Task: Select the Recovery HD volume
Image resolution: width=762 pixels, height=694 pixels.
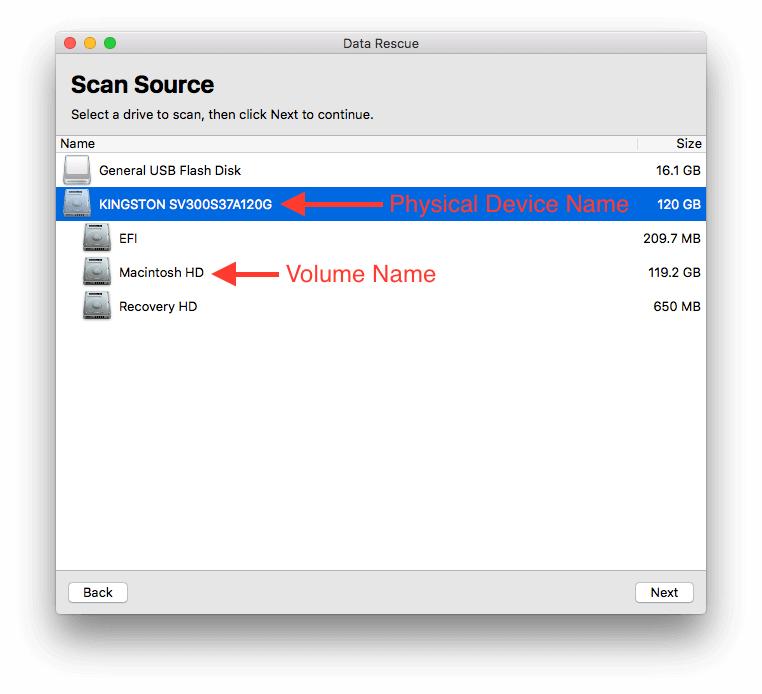Action: click(381, 306)
